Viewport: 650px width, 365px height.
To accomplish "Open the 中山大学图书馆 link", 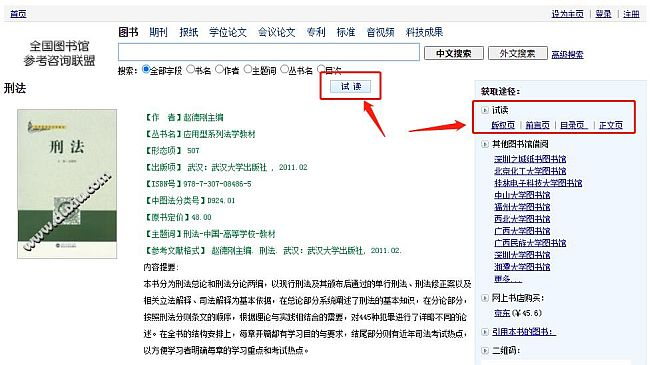I will pyautogui.click(x=522, y=195).
